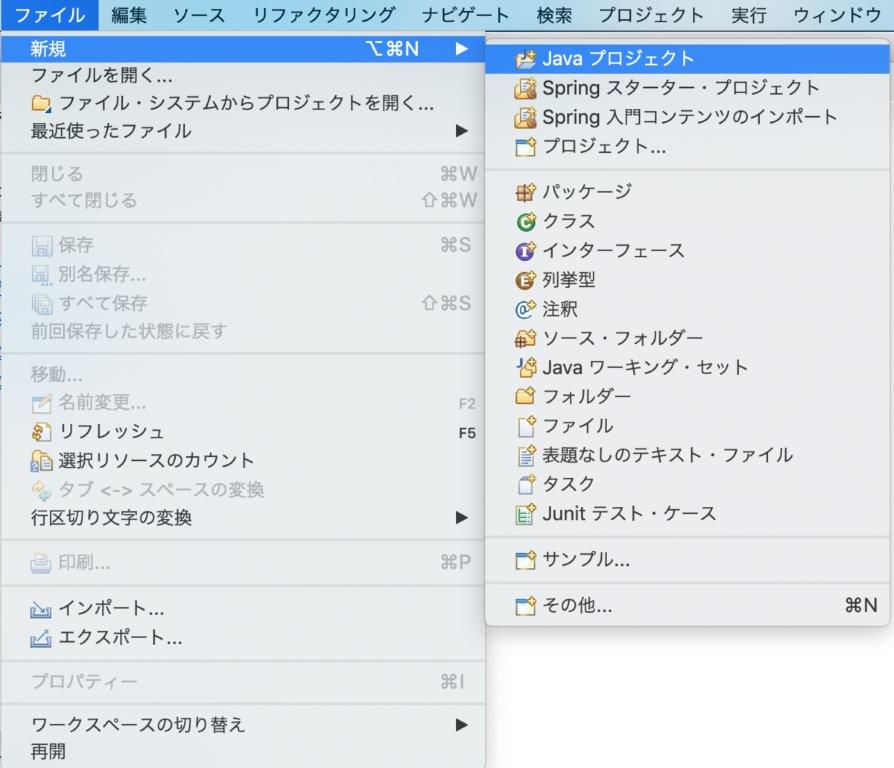The width and height of the screenshot is (894, 768).
Task: Click the Spring スターター・プロジェクト icon
Action: click(525, 88)
